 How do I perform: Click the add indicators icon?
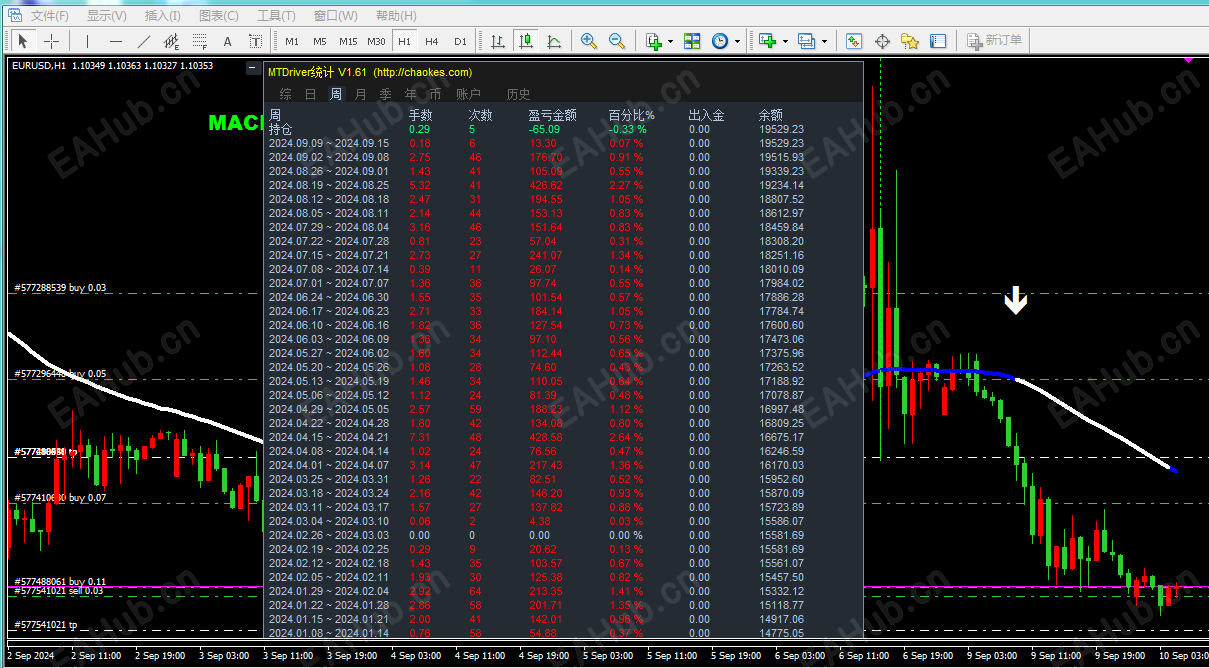(x=768, y=41)
